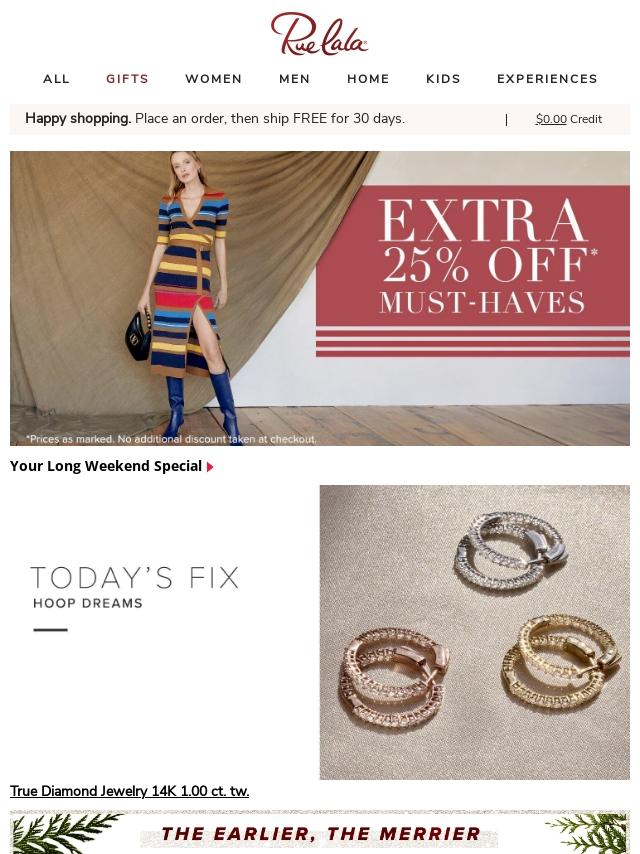640x854 pixels.
Task: Open the GIFTS menu item
Action: click(127, 79)
